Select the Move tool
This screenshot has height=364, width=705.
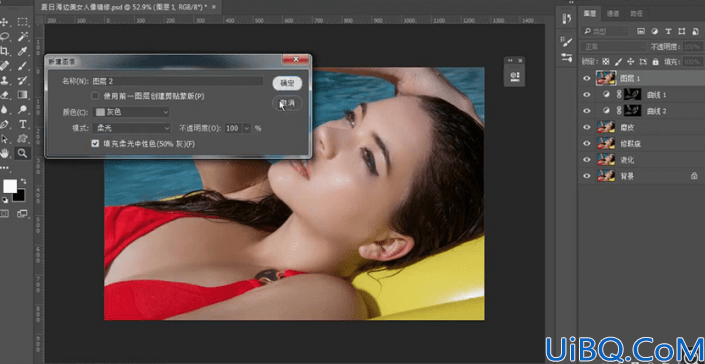coord(5,22)
